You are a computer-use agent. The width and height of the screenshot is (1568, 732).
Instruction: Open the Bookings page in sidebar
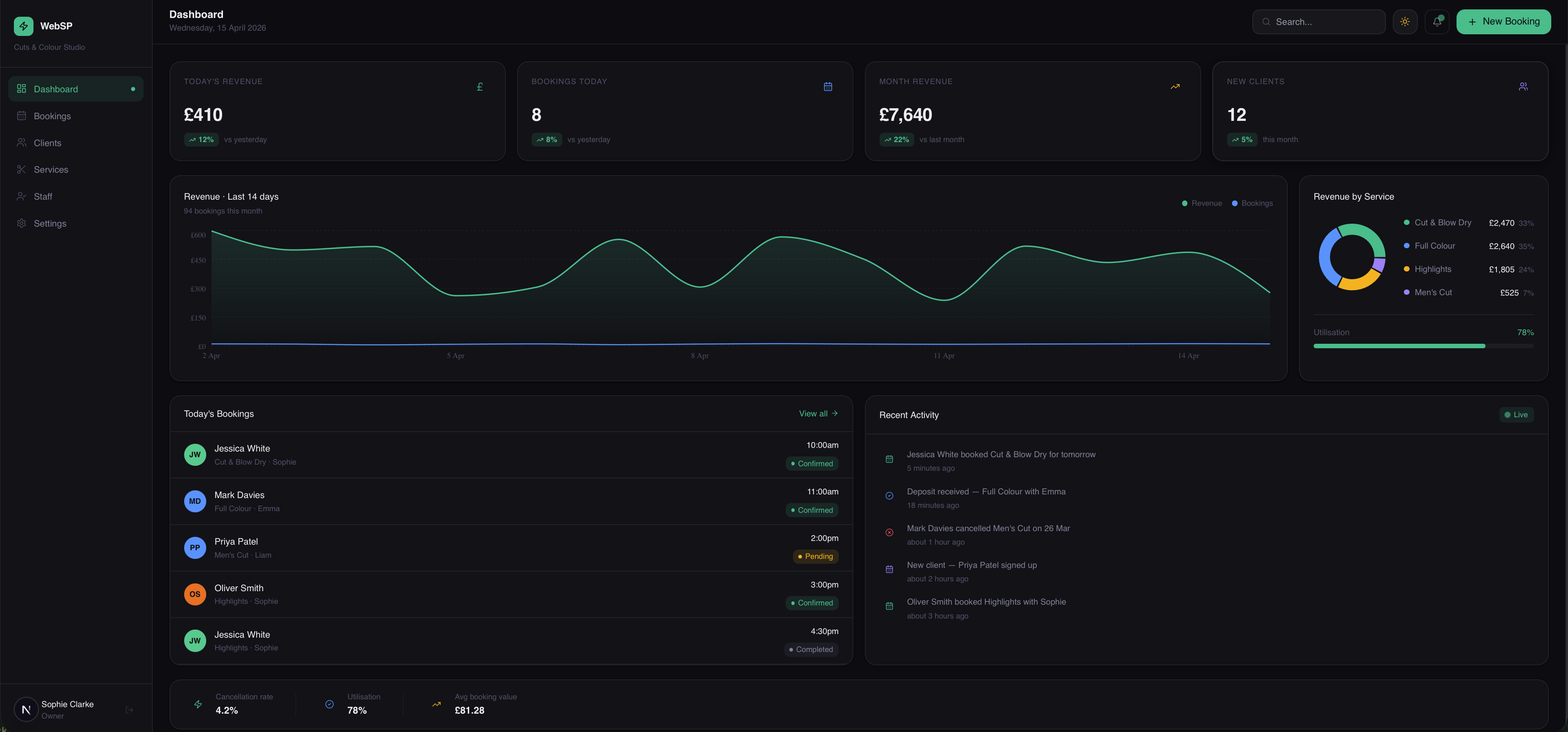point(52,116)
